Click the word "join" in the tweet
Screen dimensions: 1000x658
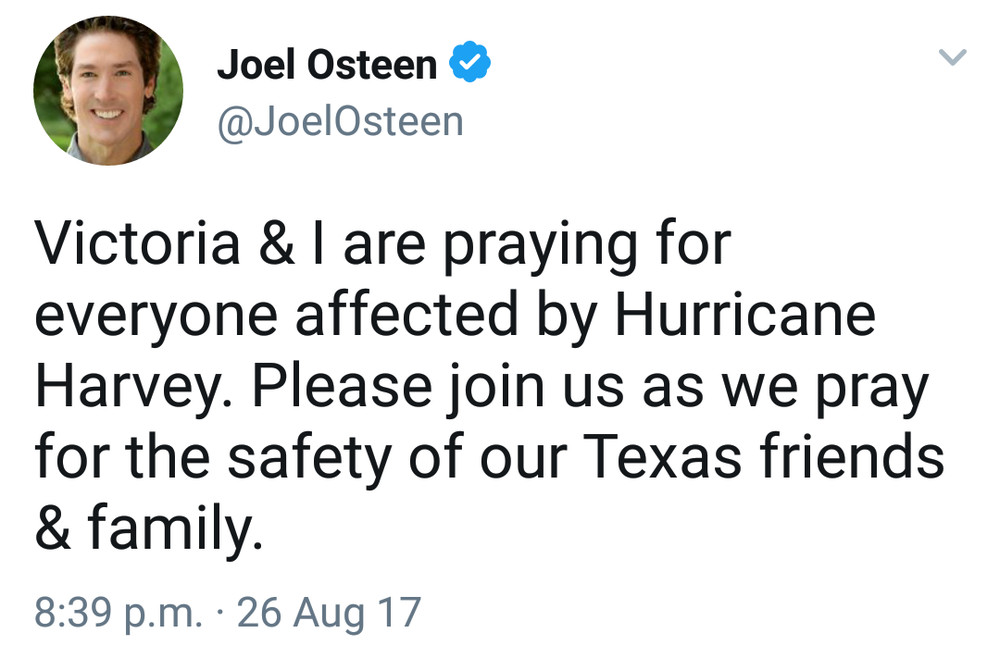[497, 389]
